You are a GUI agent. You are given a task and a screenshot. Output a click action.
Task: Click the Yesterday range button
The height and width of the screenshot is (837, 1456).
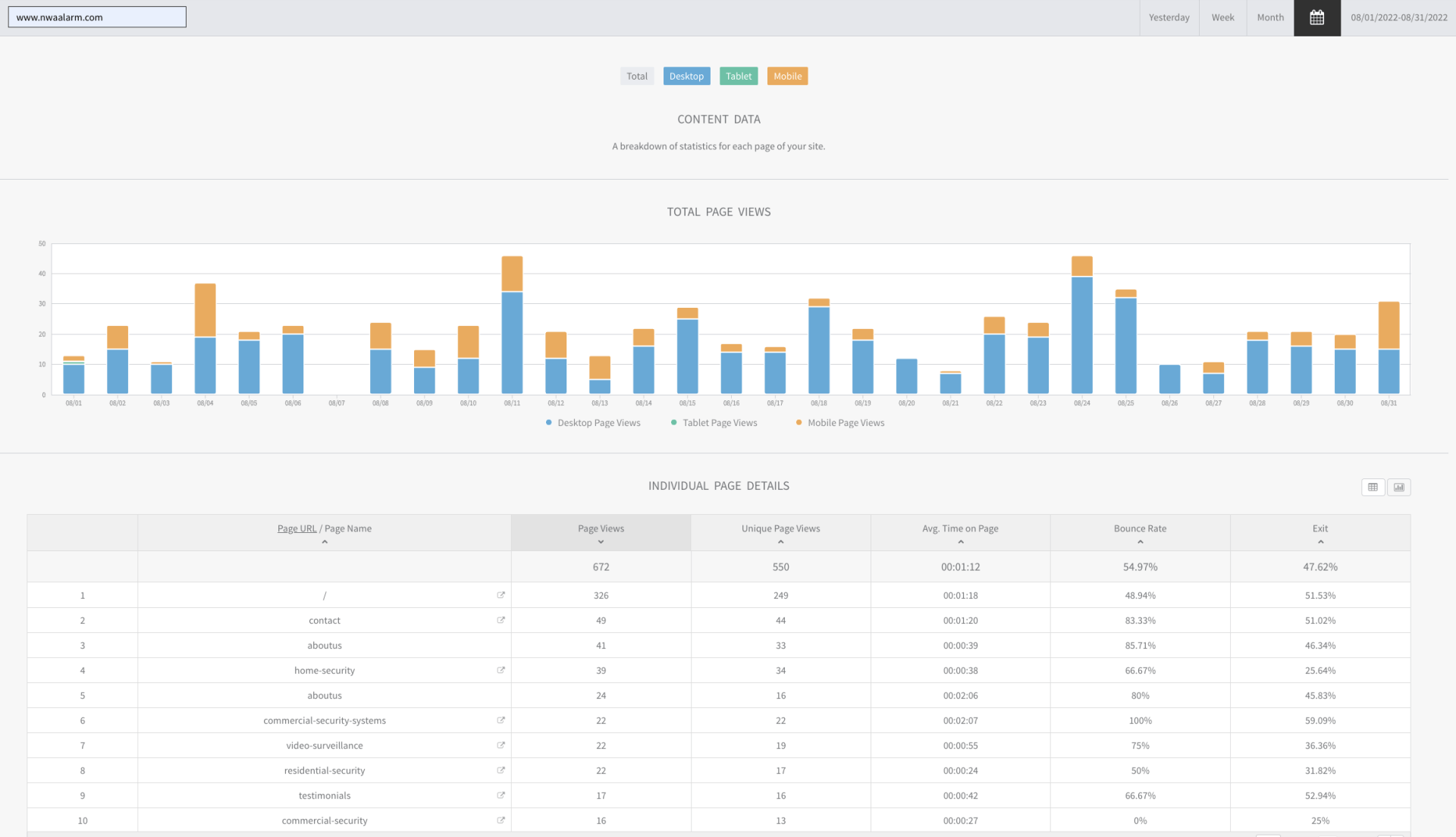pos(1169,17)
